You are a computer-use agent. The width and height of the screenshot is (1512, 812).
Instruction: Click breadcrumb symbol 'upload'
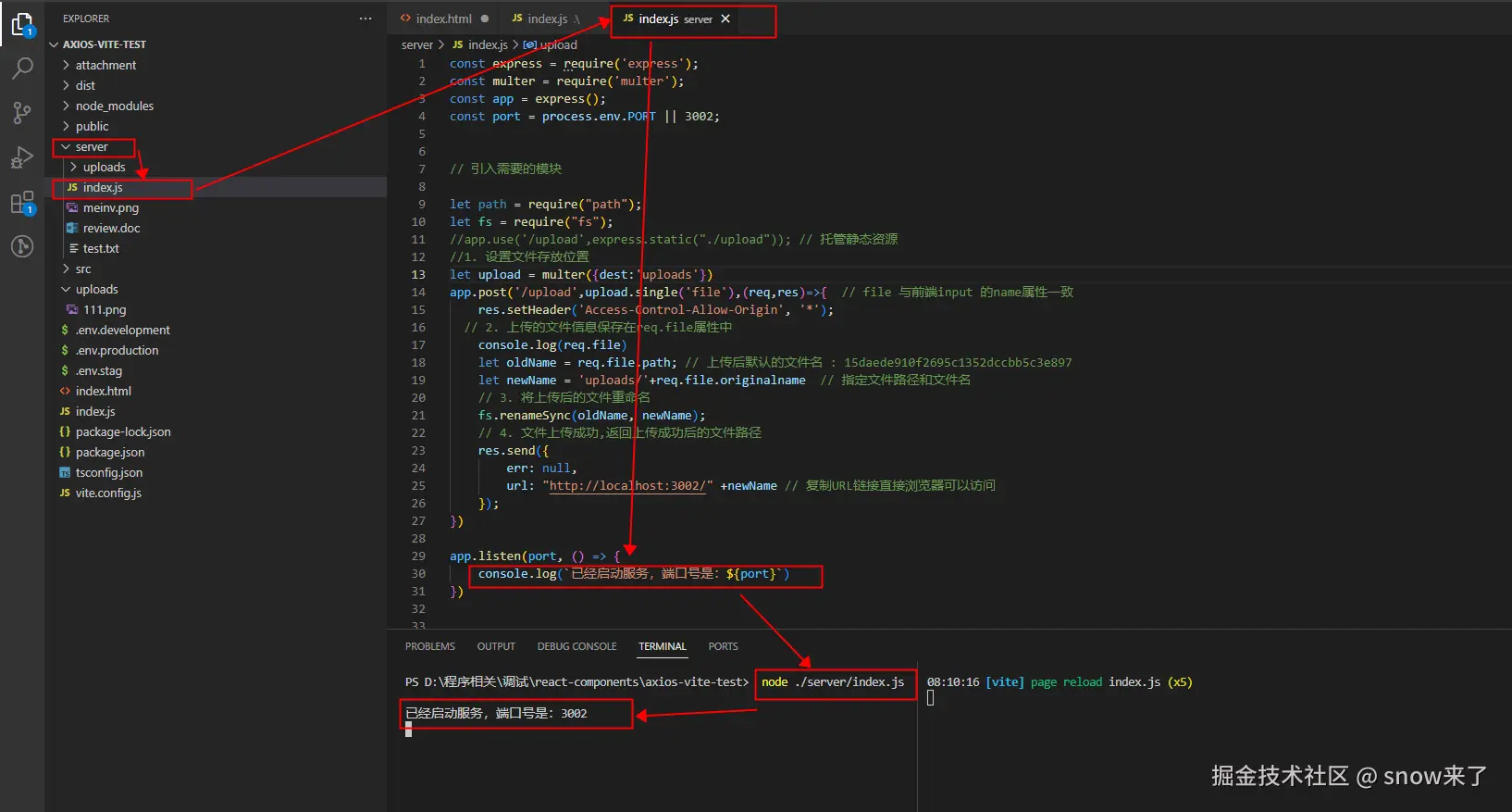tap(550, 44)
